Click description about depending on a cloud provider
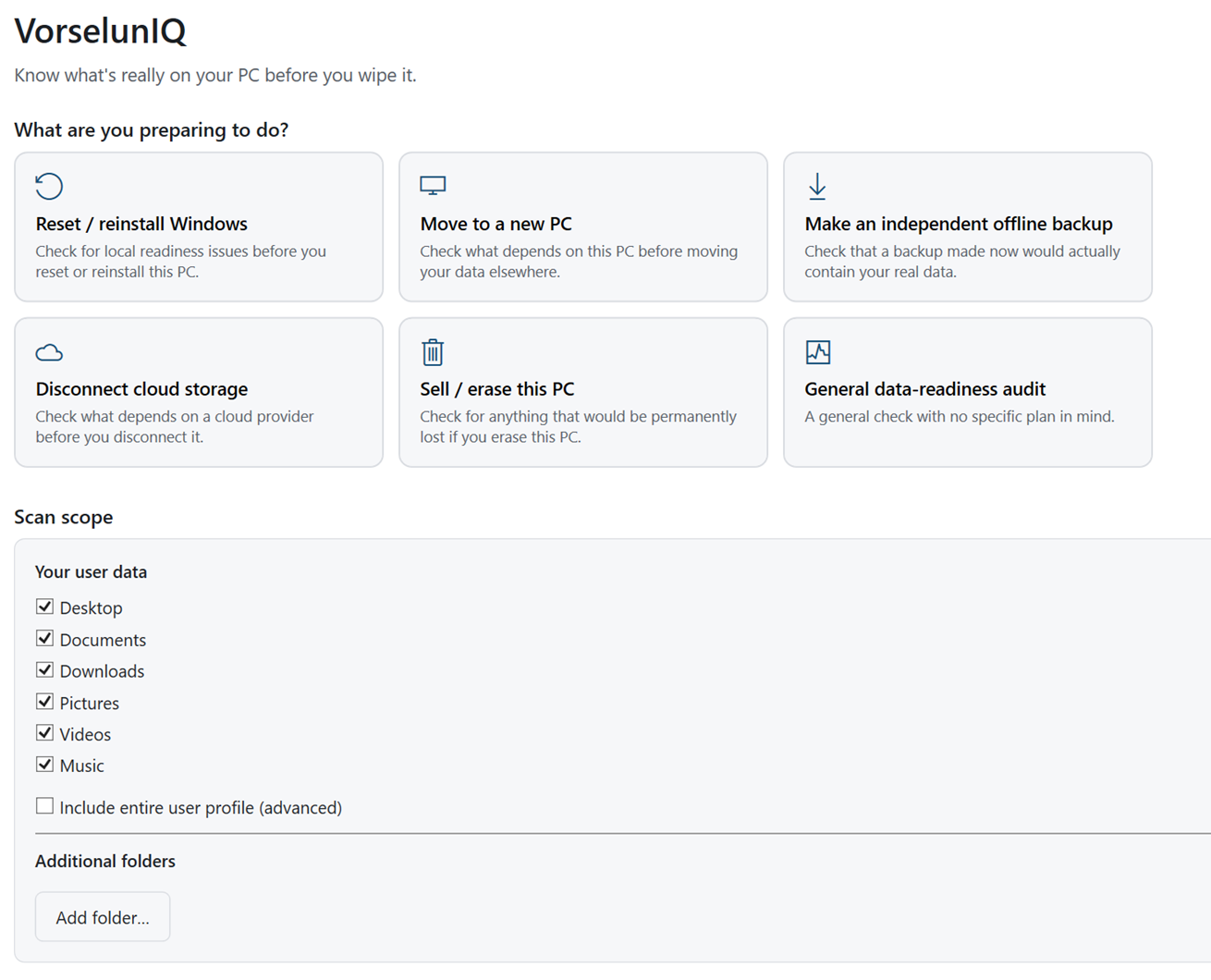Viewport: 1211px width, 980px height. pos(175,426)
